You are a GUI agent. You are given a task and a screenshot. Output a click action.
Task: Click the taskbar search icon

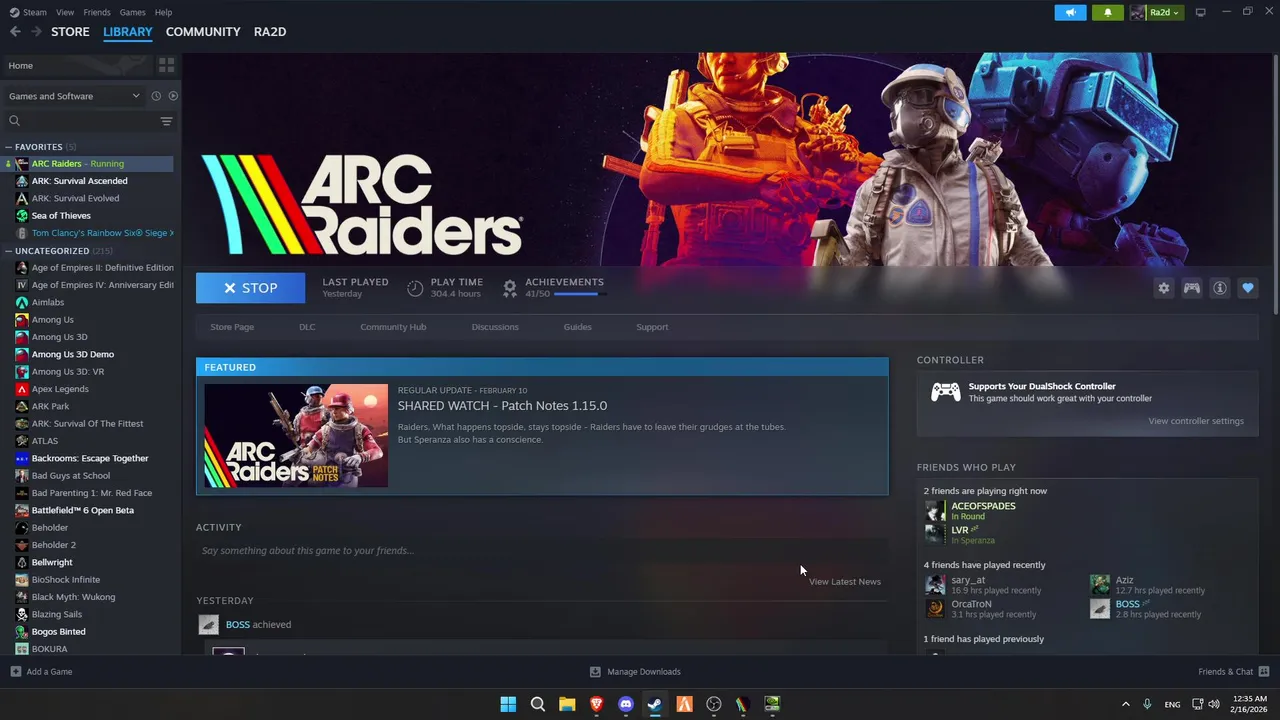tap(537, 704)
